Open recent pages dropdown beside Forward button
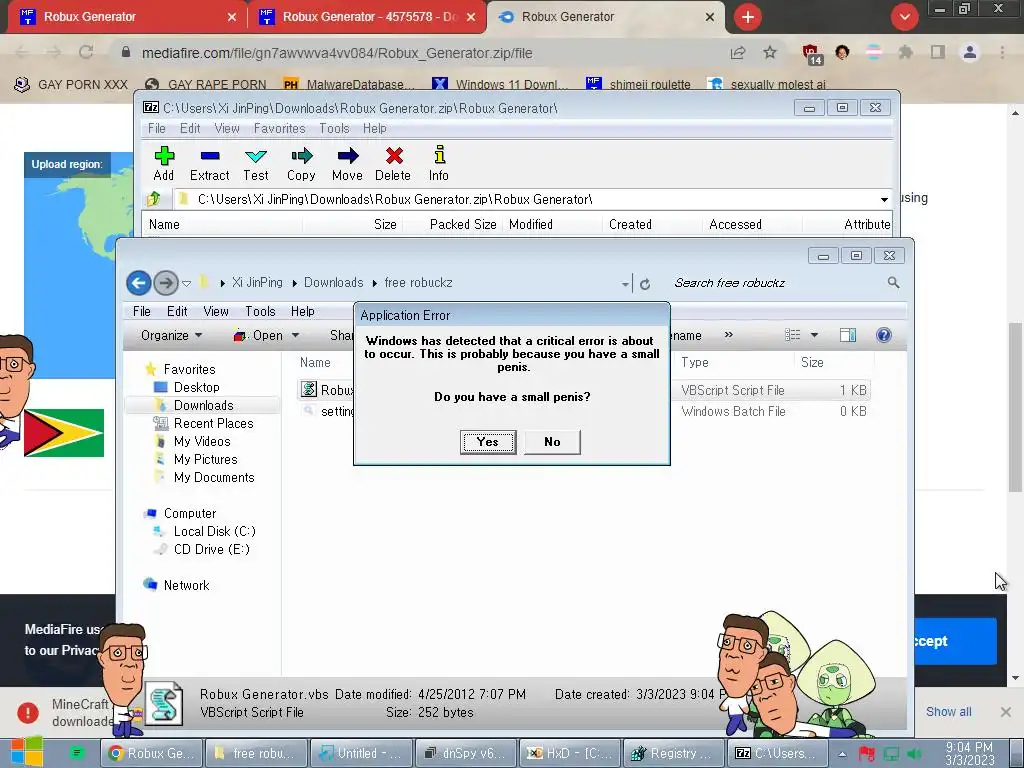The width and height of the screenshot is (1024, 768). 186,283
